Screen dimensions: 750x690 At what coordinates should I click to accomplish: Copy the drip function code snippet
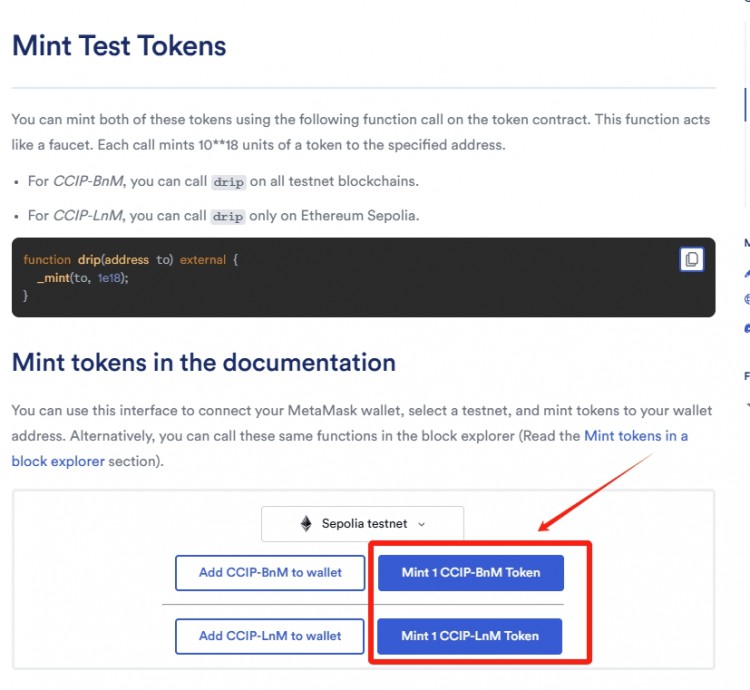tap(691, 260)
